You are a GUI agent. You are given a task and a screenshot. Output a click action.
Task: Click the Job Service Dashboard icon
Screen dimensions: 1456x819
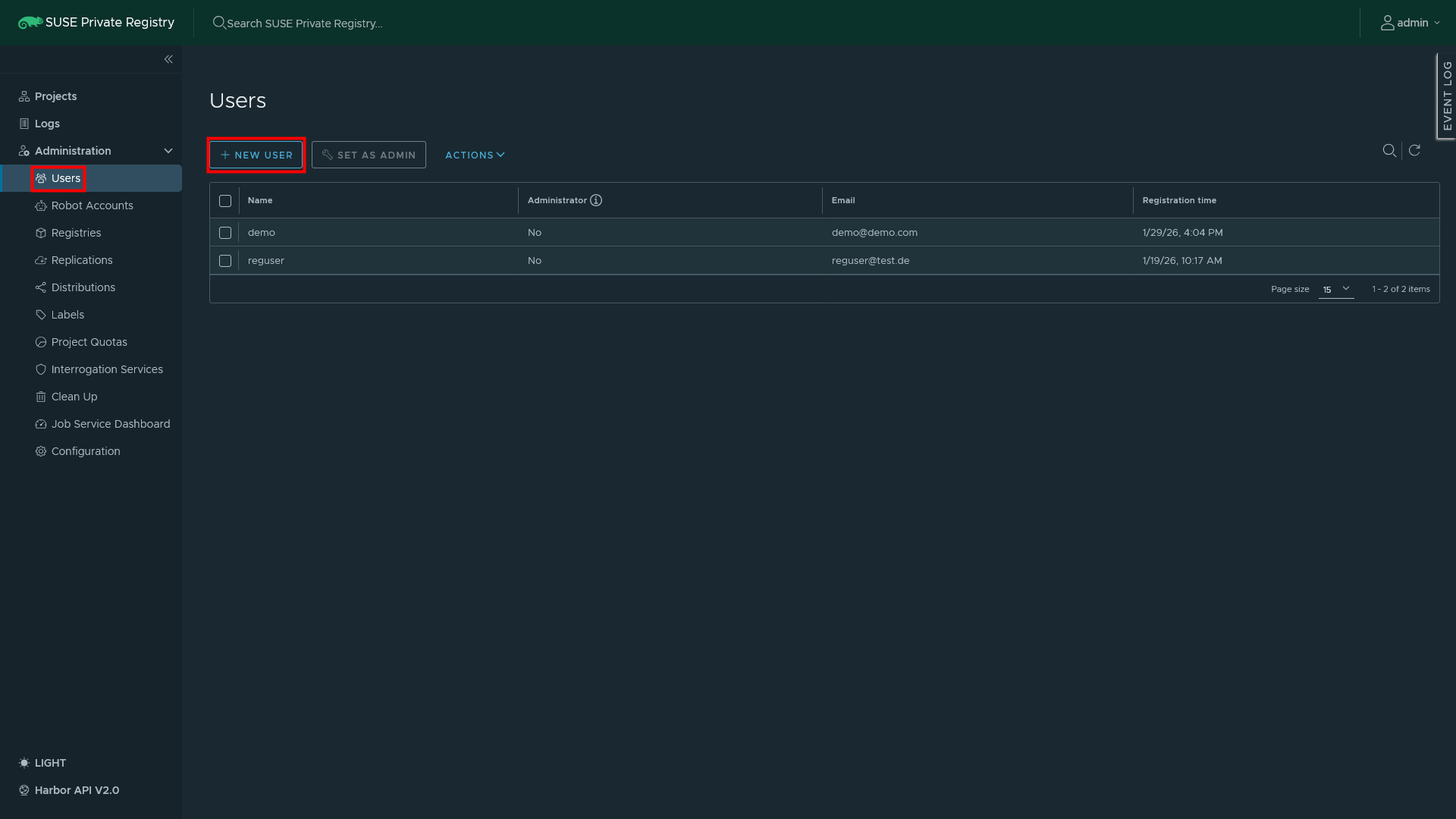coord(41,424)
